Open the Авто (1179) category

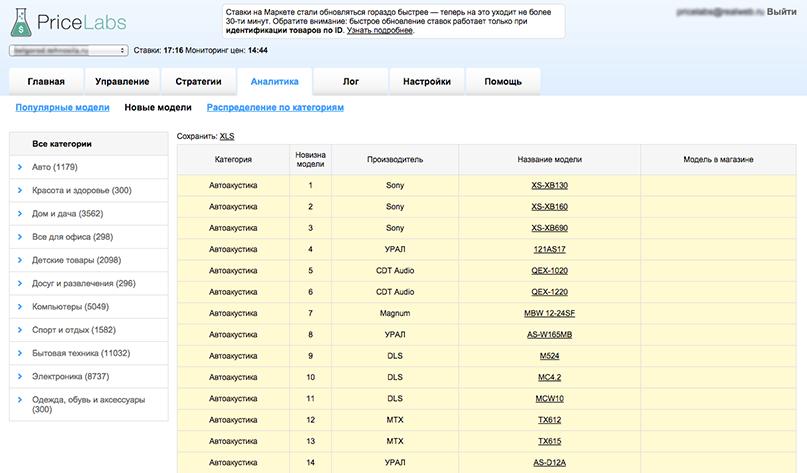pyautogui.click(x=55, y=167)
